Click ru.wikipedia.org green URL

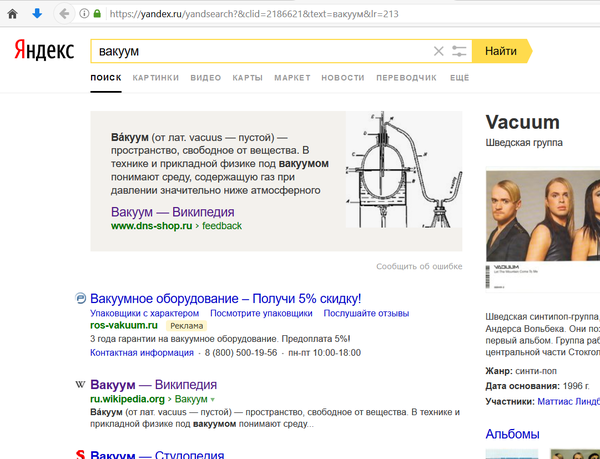tap(127, 399)
